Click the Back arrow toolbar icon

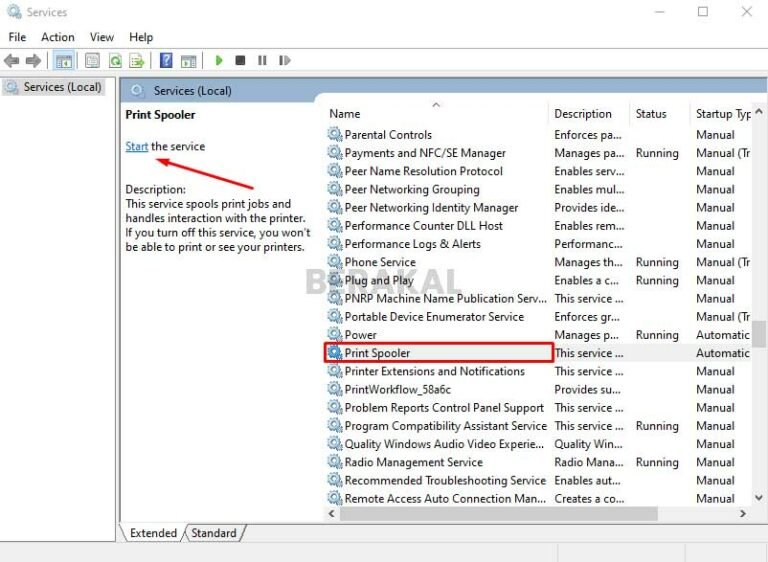click(12, 61)
